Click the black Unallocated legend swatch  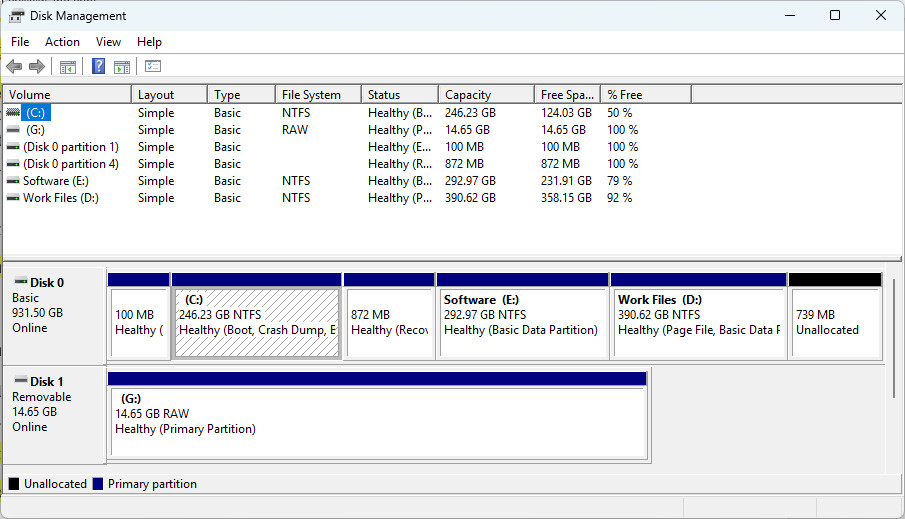14,484
